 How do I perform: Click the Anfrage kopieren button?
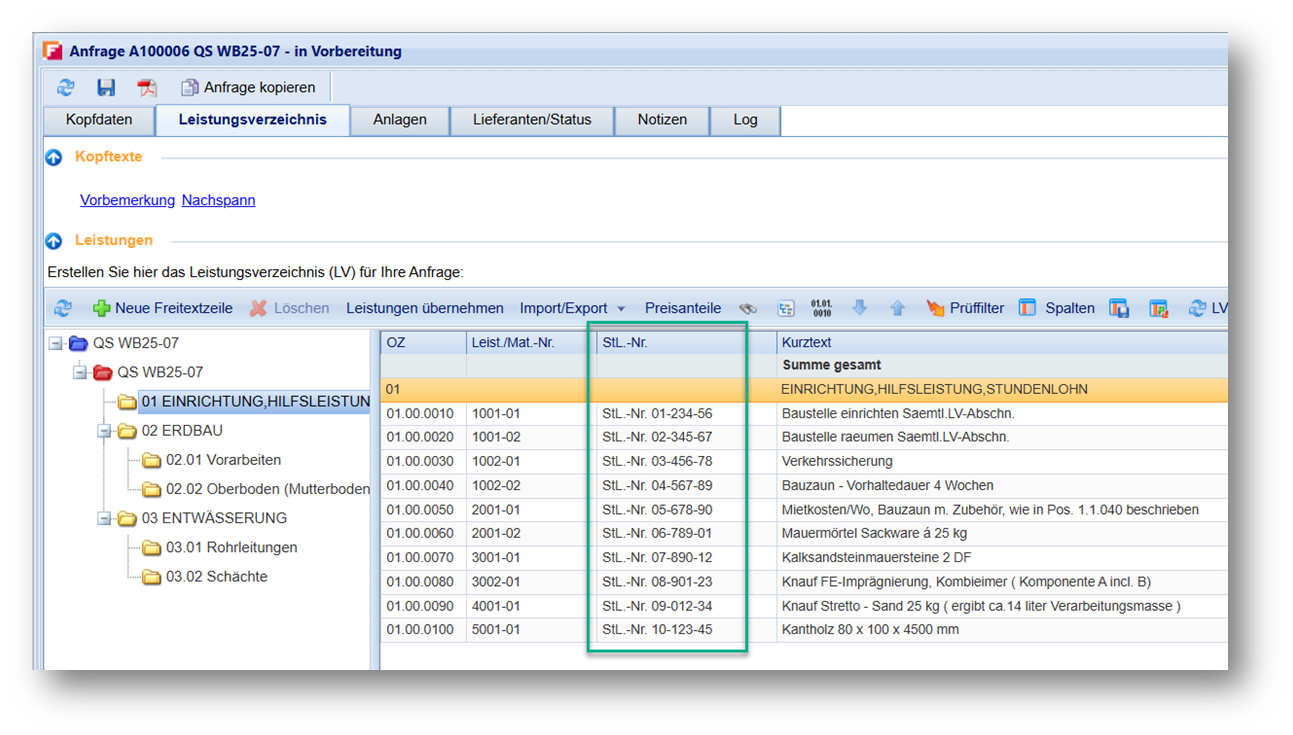249,88
